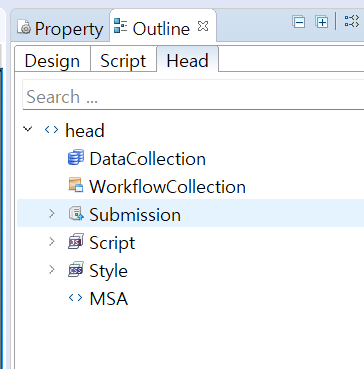This screenshot has height=369, width=364.
Task: Open the Design sub-tab
Action: [52, 61]
